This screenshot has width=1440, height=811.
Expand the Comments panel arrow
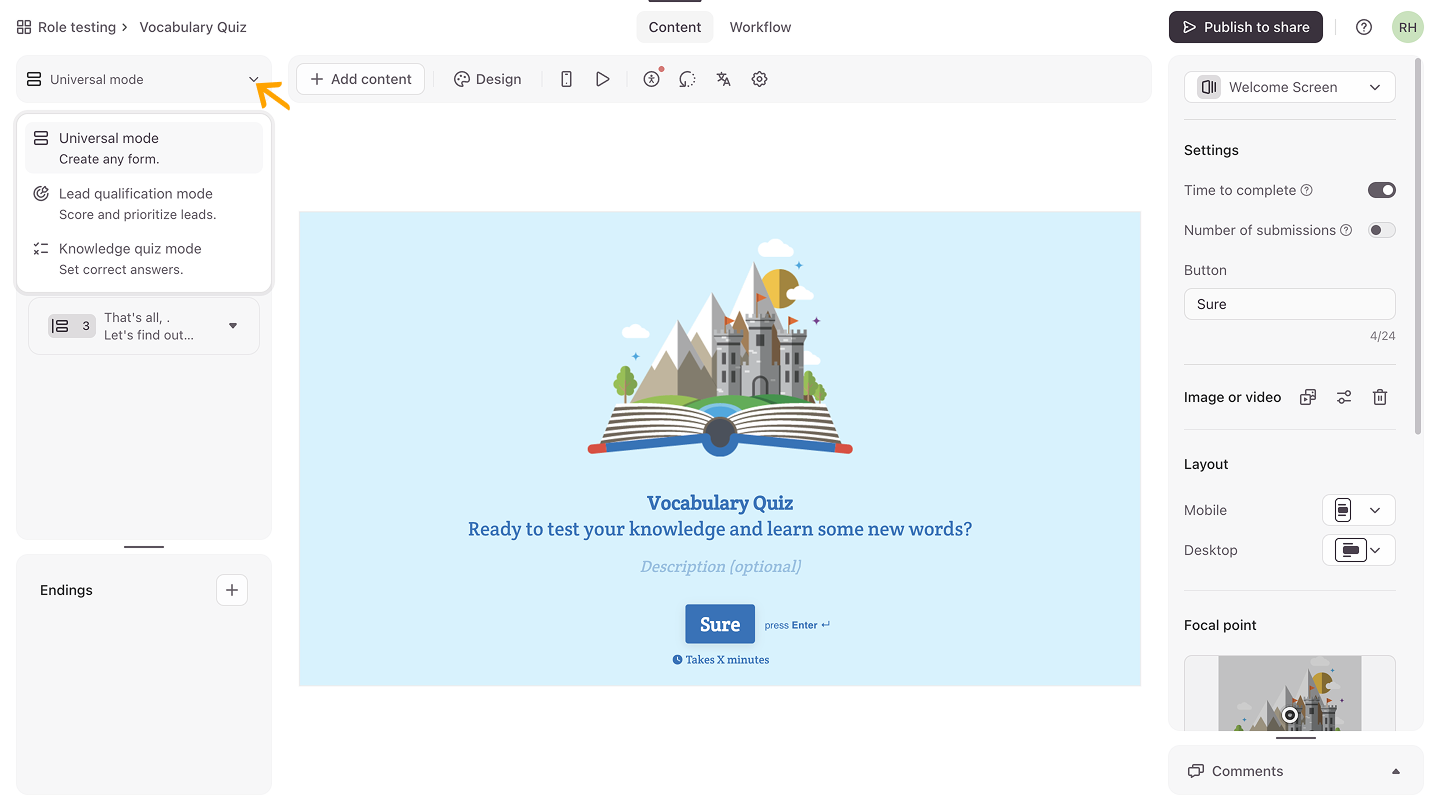pyautogui.click(x=1396, y=771)
